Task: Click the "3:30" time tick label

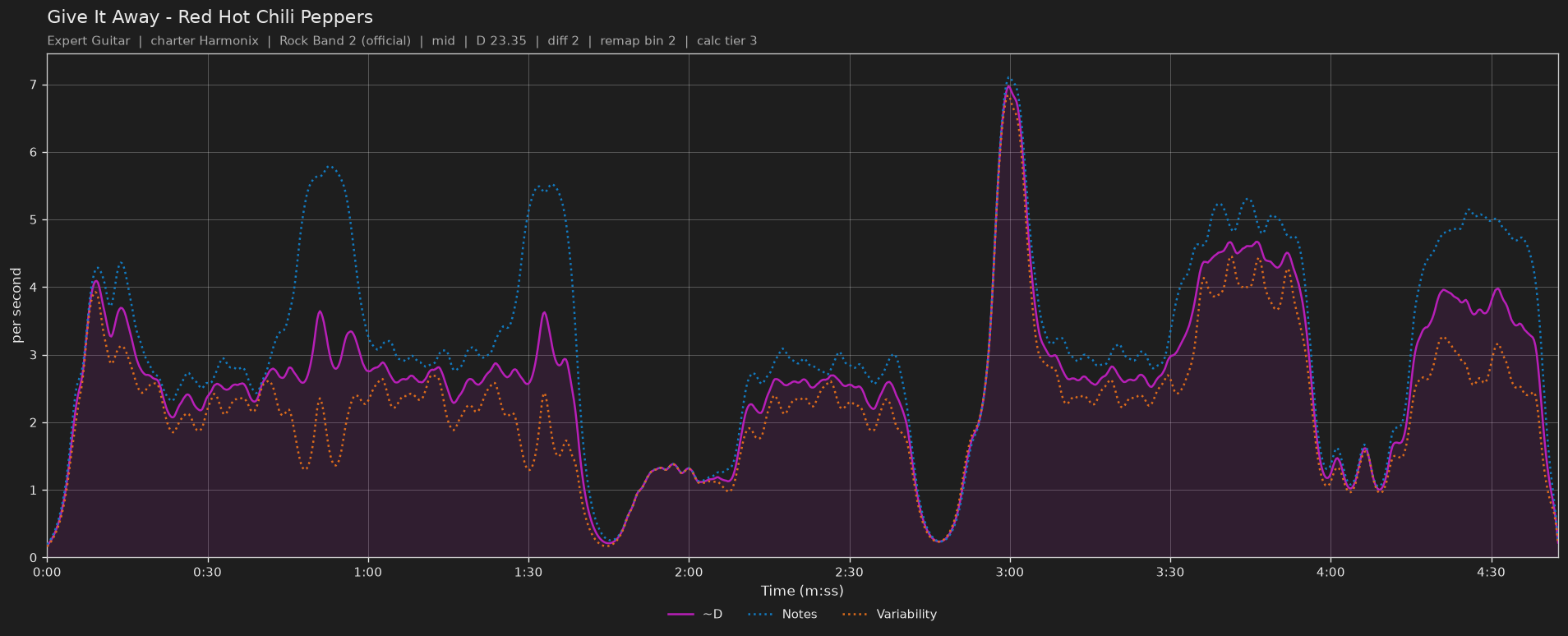Action: coord(1170,573)
